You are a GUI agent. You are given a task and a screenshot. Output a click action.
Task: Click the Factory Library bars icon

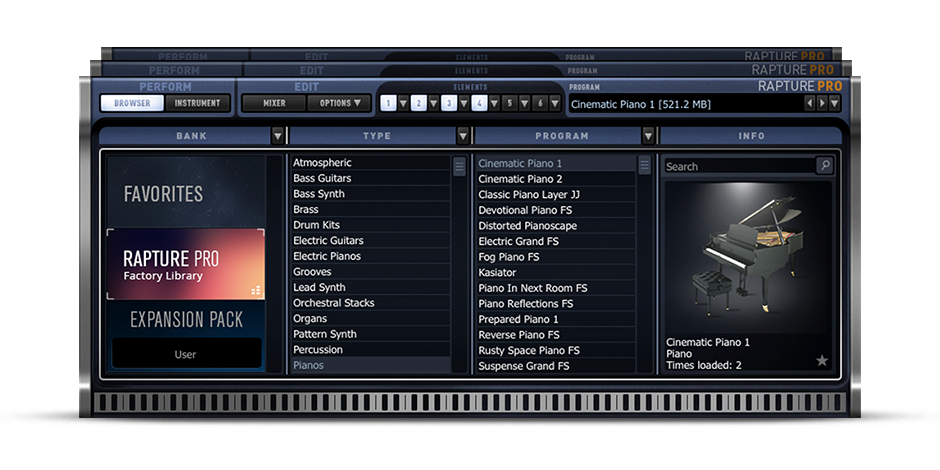pos(256,291)
